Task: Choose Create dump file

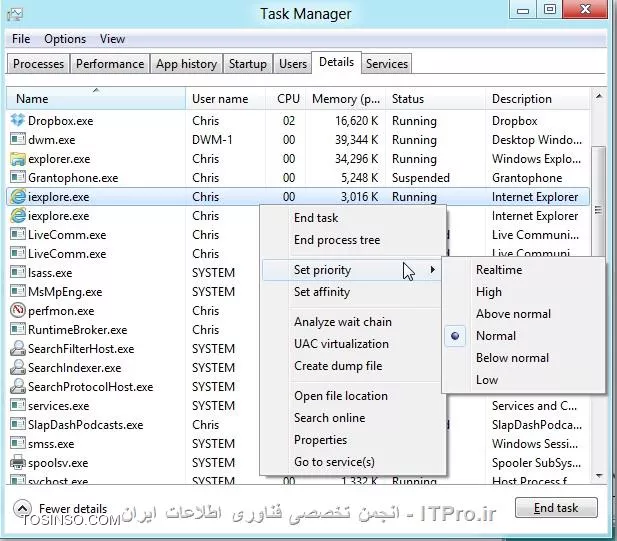Action: pos(338,366)
